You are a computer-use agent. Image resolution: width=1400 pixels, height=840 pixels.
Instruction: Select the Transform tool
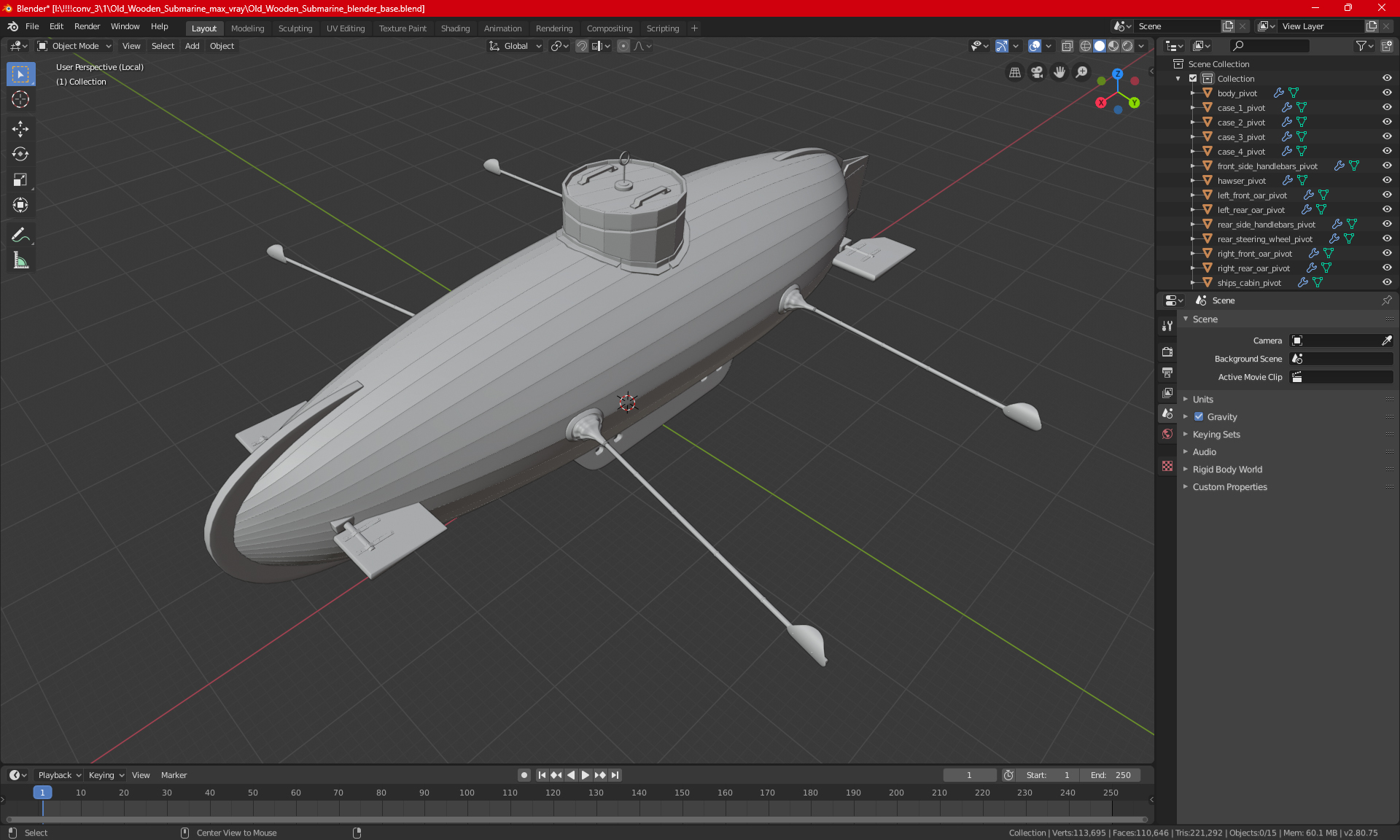tap(20, 205)
